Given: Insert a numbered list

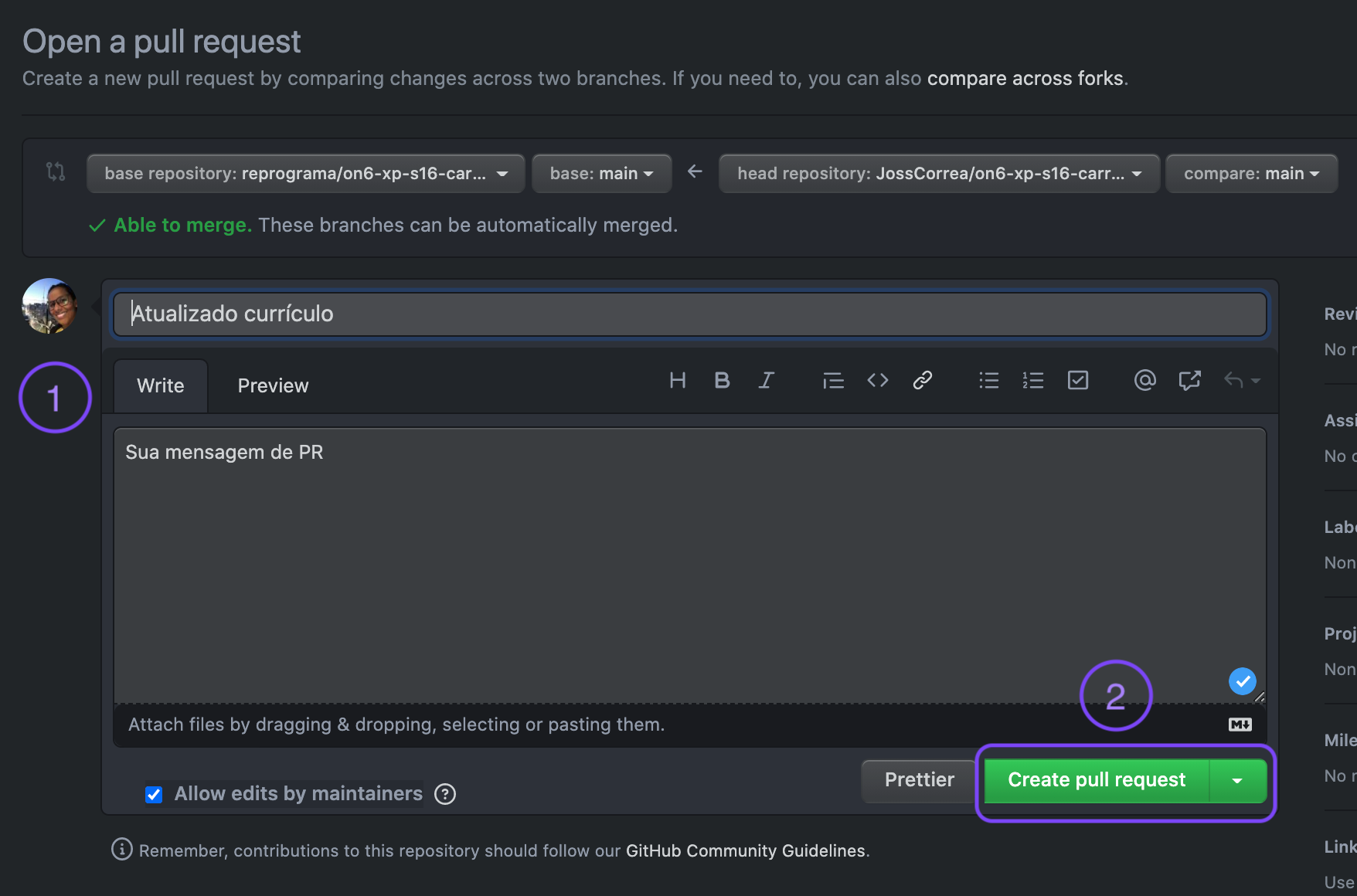Looking at the screenshot, I should coord(1033,380).
